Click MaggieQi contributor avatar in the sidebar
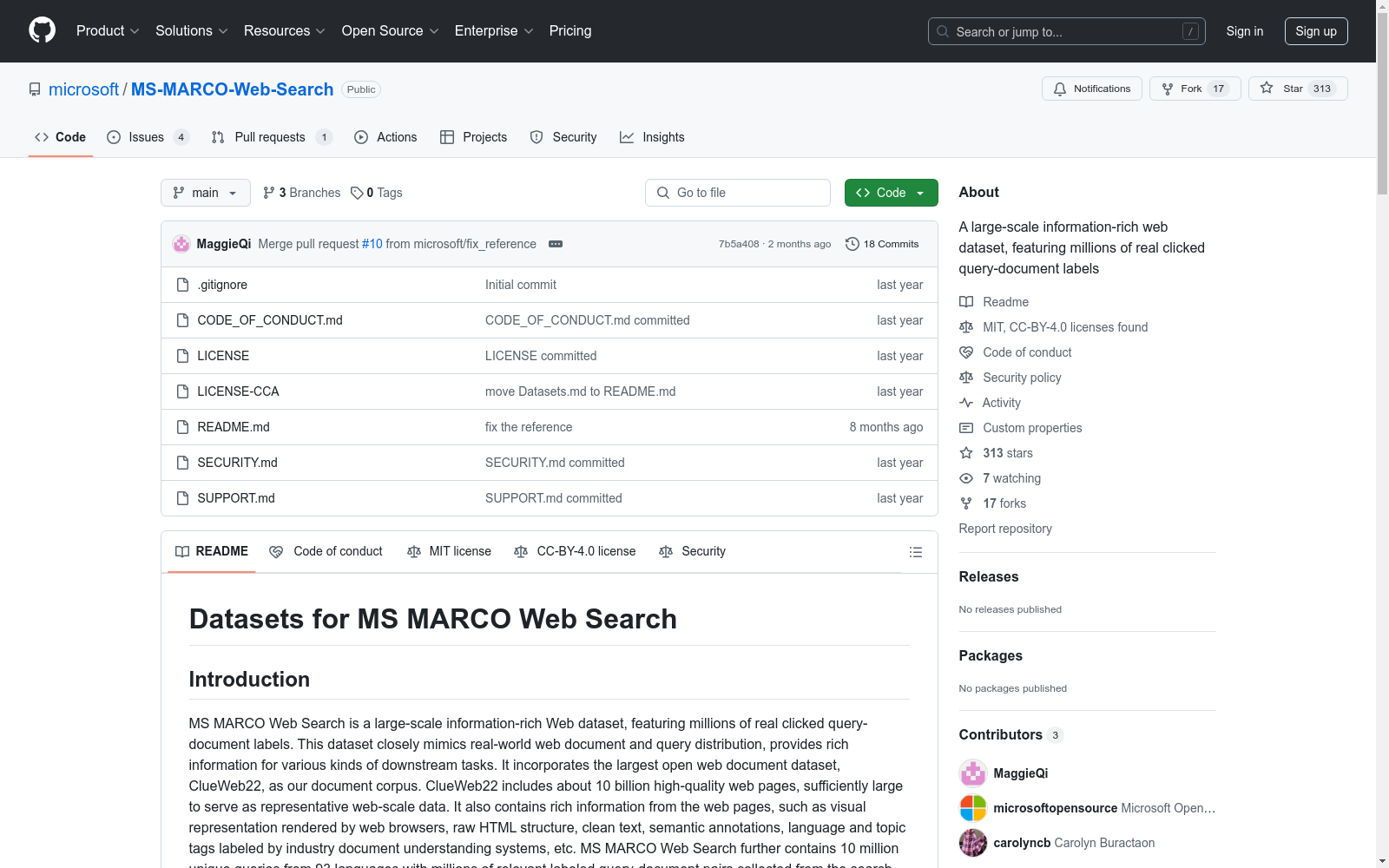 (973, 773)
